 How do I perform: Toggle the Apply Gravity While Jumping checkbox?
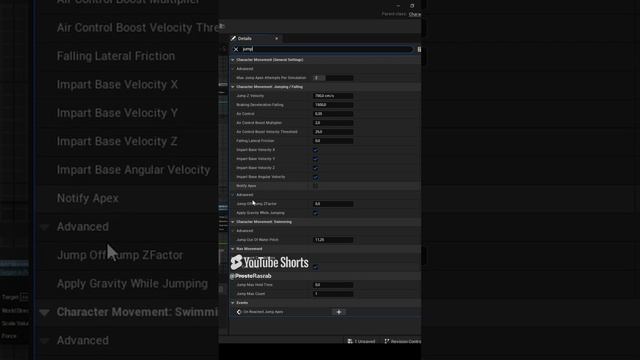[x=316, y=213]
